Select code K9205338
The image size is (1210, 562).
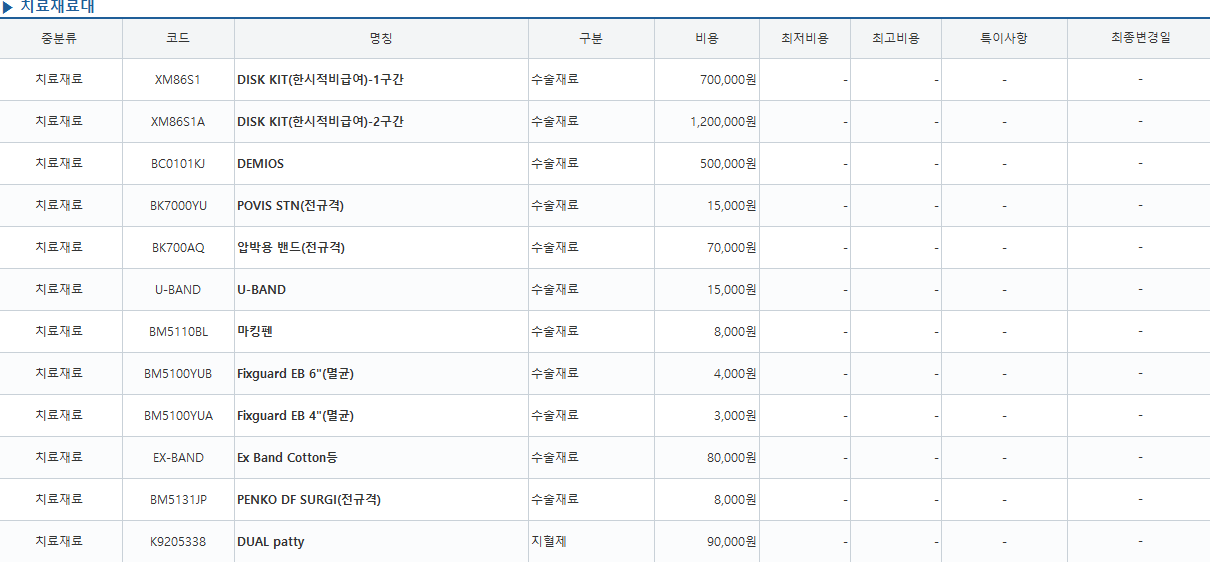(x=178, y=542)
